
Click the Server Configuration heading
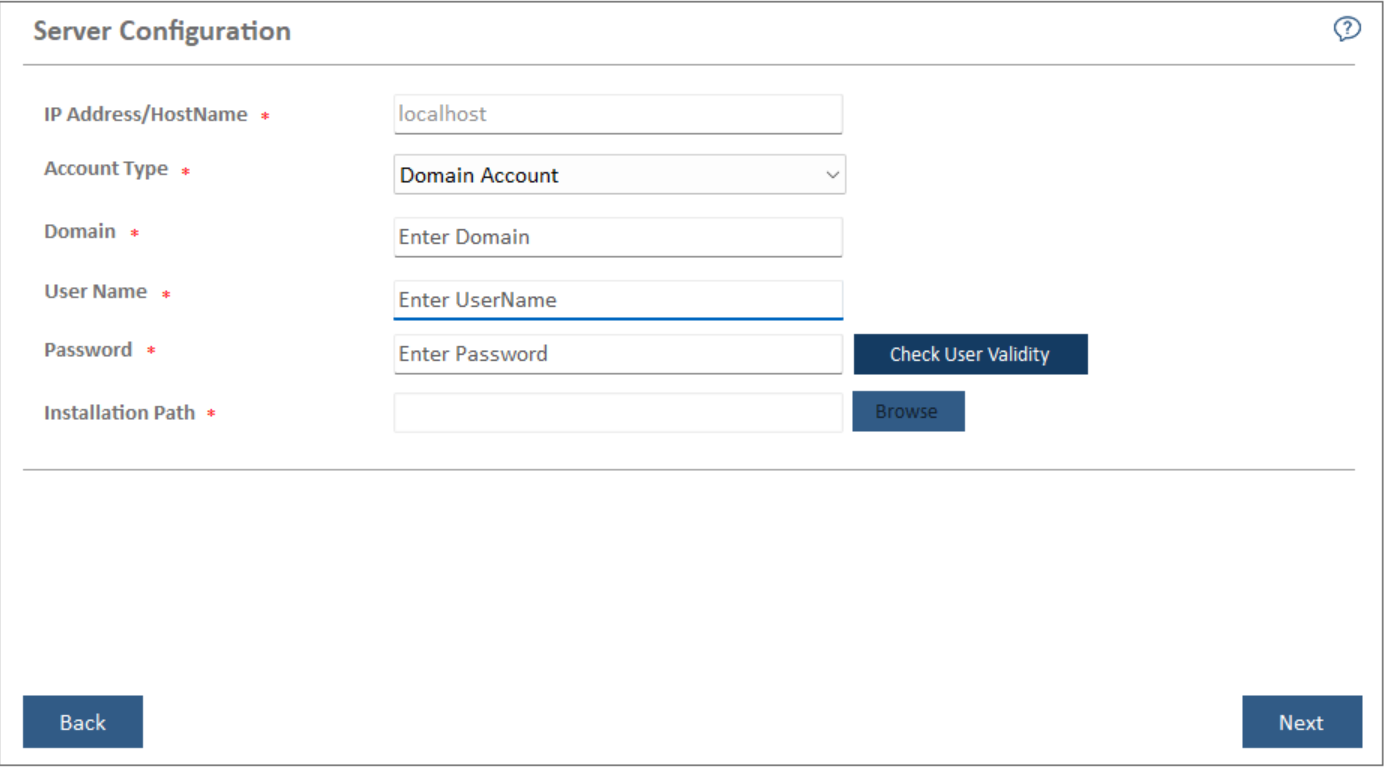162,31
